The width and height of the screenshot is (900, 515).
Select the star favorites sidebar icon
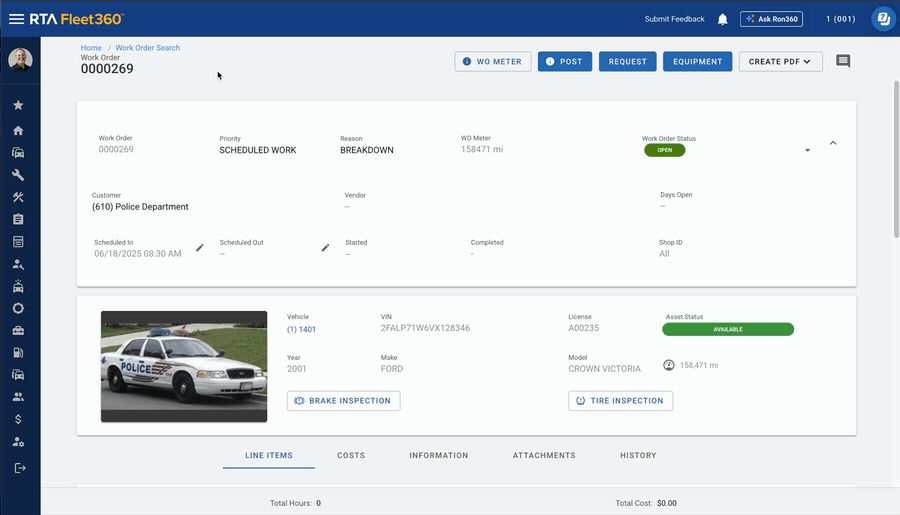(x=18, y=105)
